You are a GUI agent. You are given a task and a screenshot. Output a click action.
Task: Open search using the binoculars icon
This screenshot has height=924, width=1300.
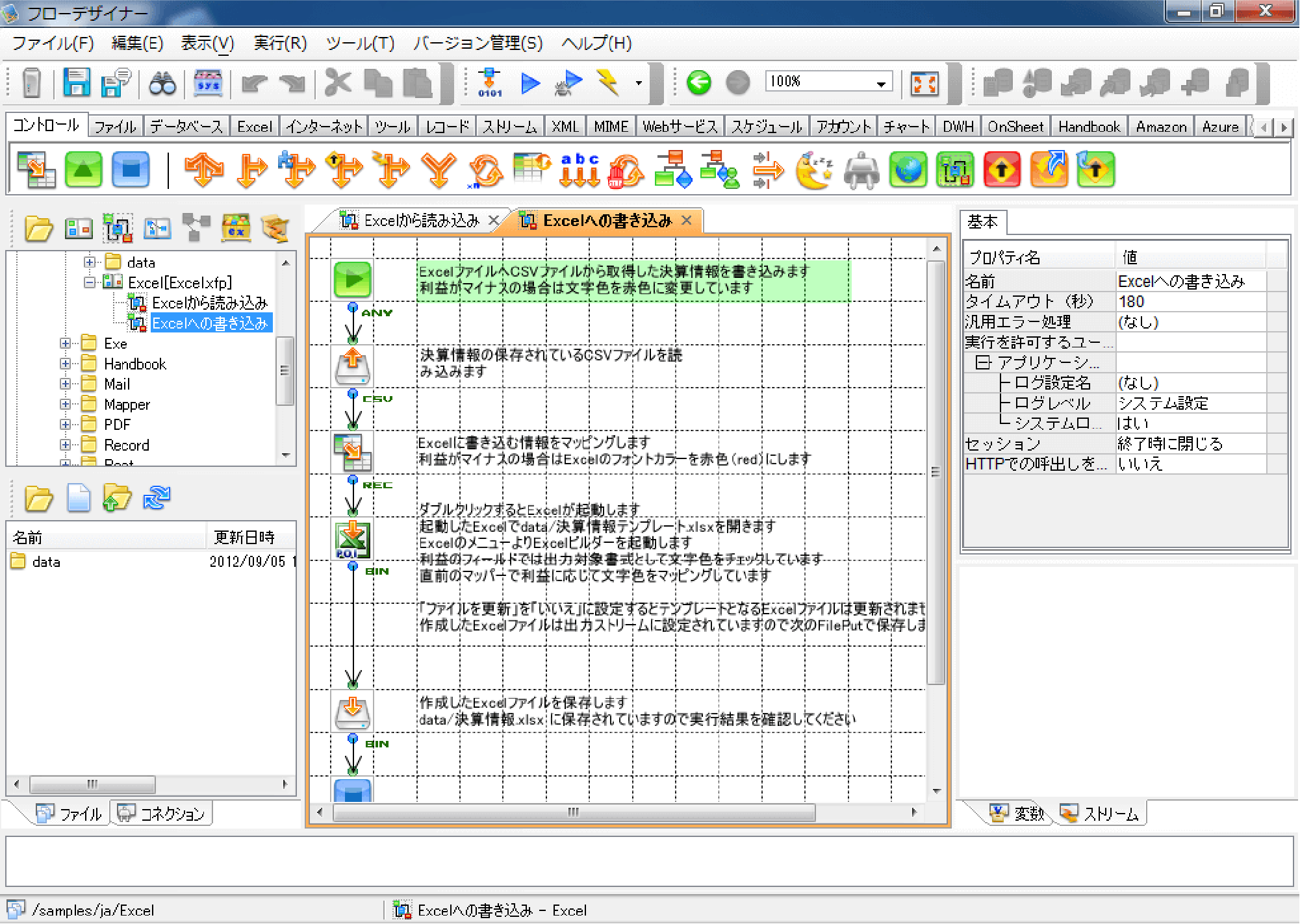[x=162, y=82]
